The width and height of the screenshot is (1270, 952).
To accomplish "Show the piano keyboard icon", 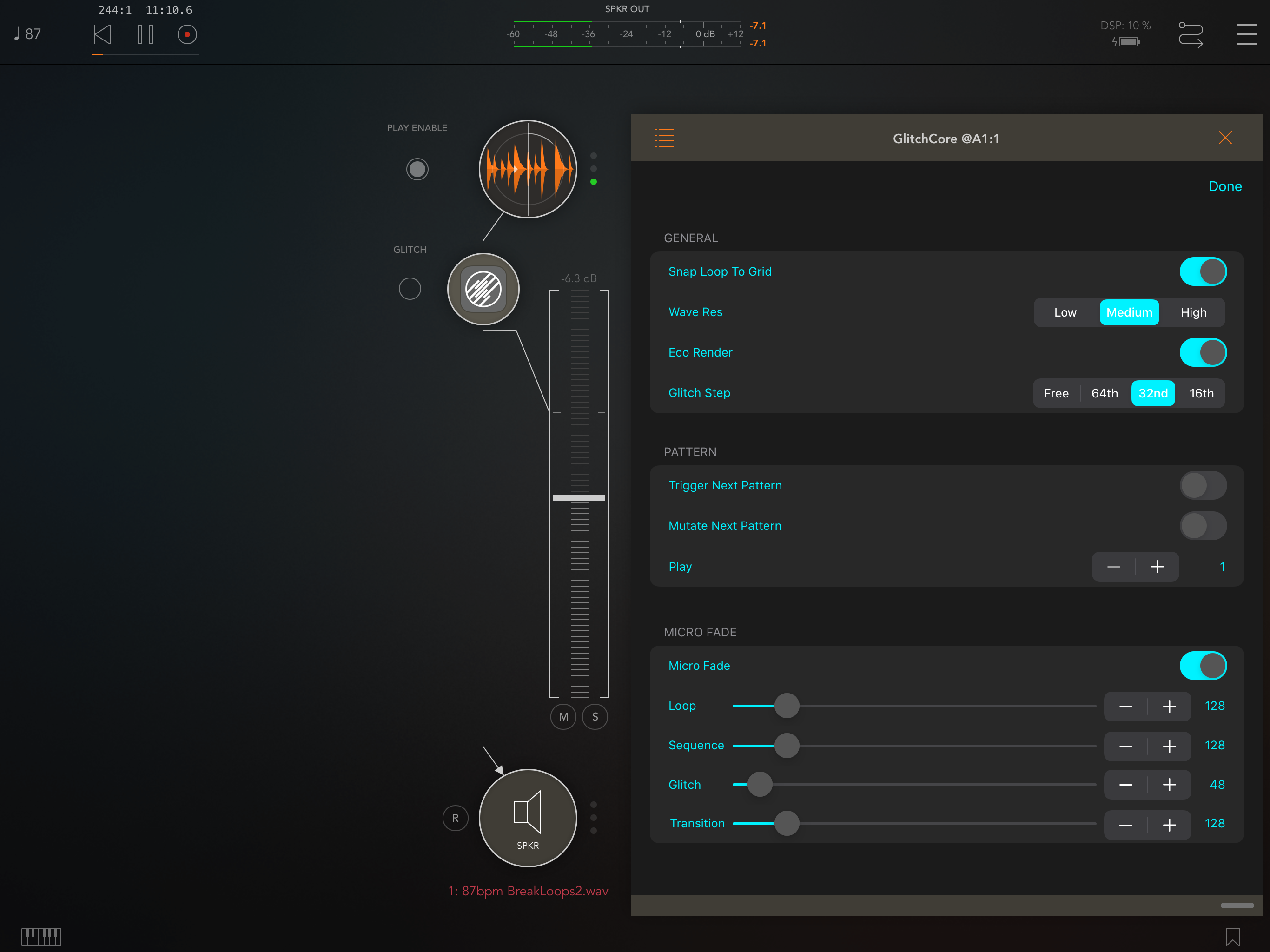I will coord(41,937).
